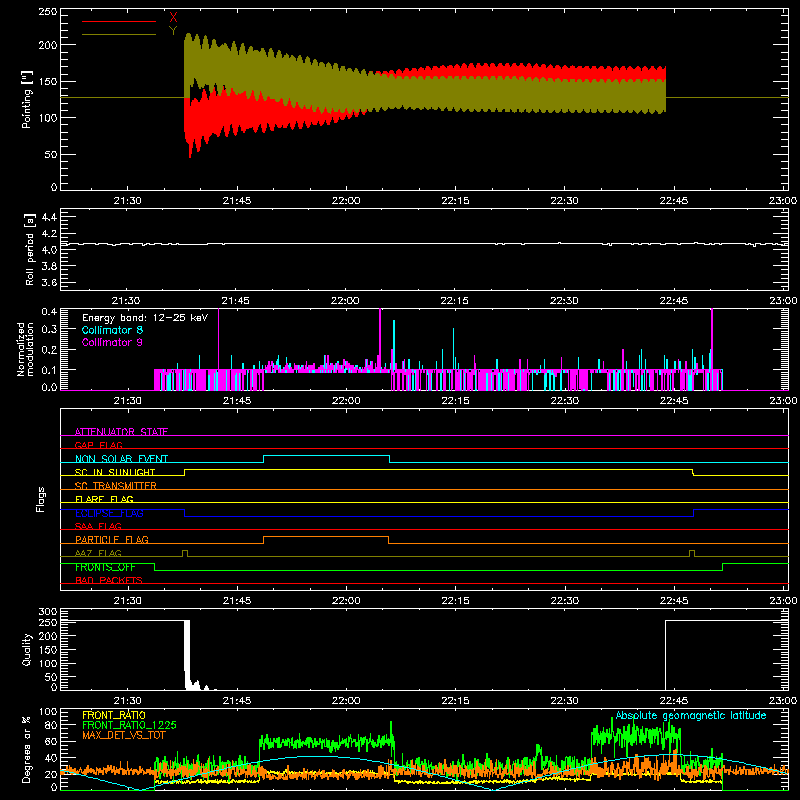Click the Quality axis label

tap(27, 649)
